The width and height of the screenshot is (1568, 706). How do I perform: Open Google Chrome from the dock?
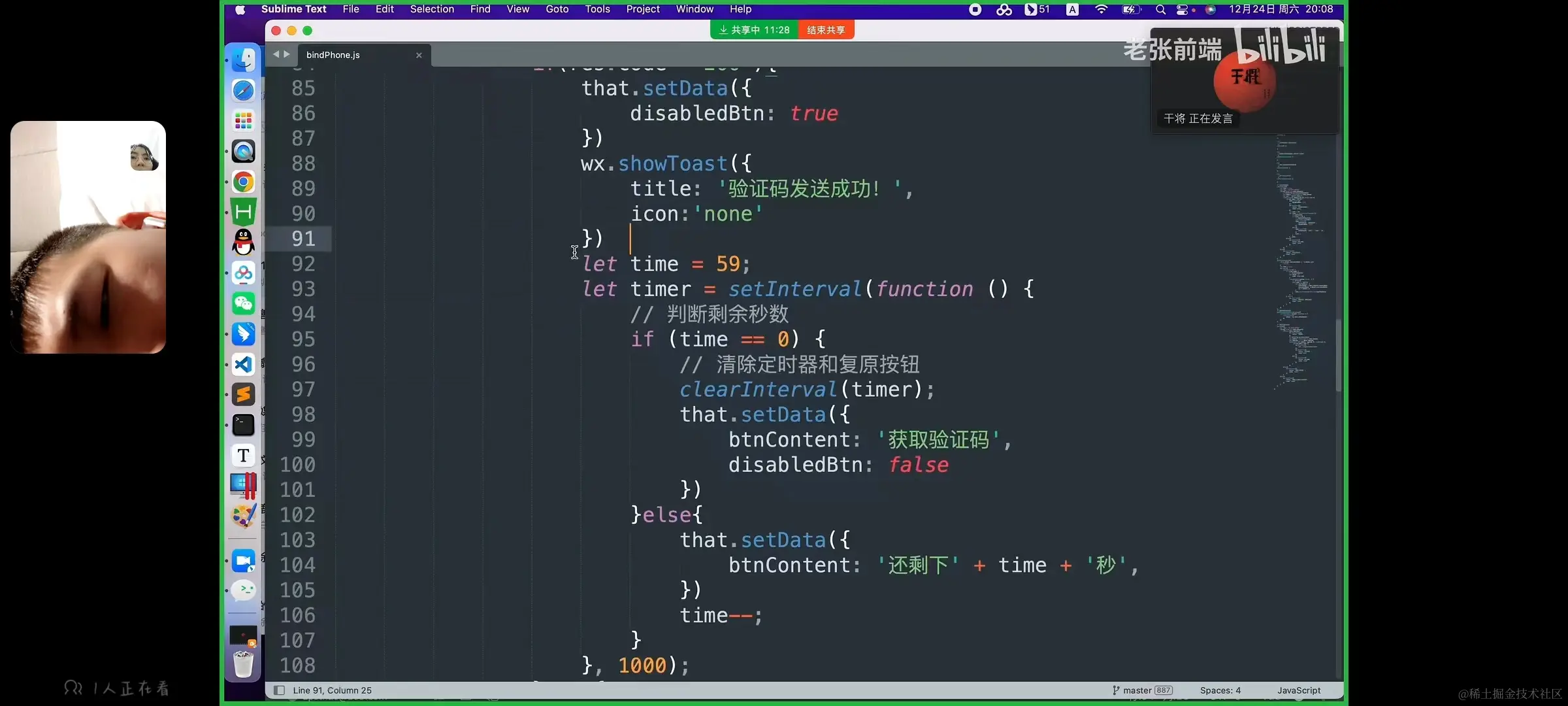click(243, 182)
